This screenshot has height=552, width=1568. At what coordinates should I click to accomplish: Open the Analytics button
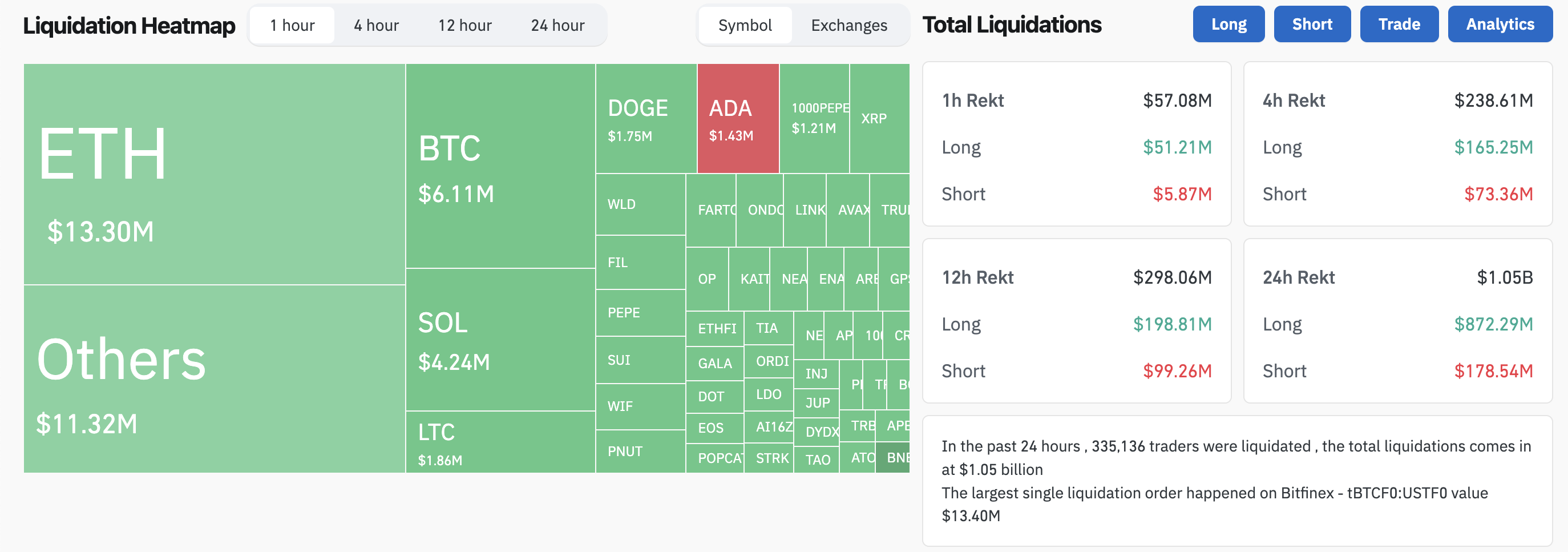coord(1500,25)
